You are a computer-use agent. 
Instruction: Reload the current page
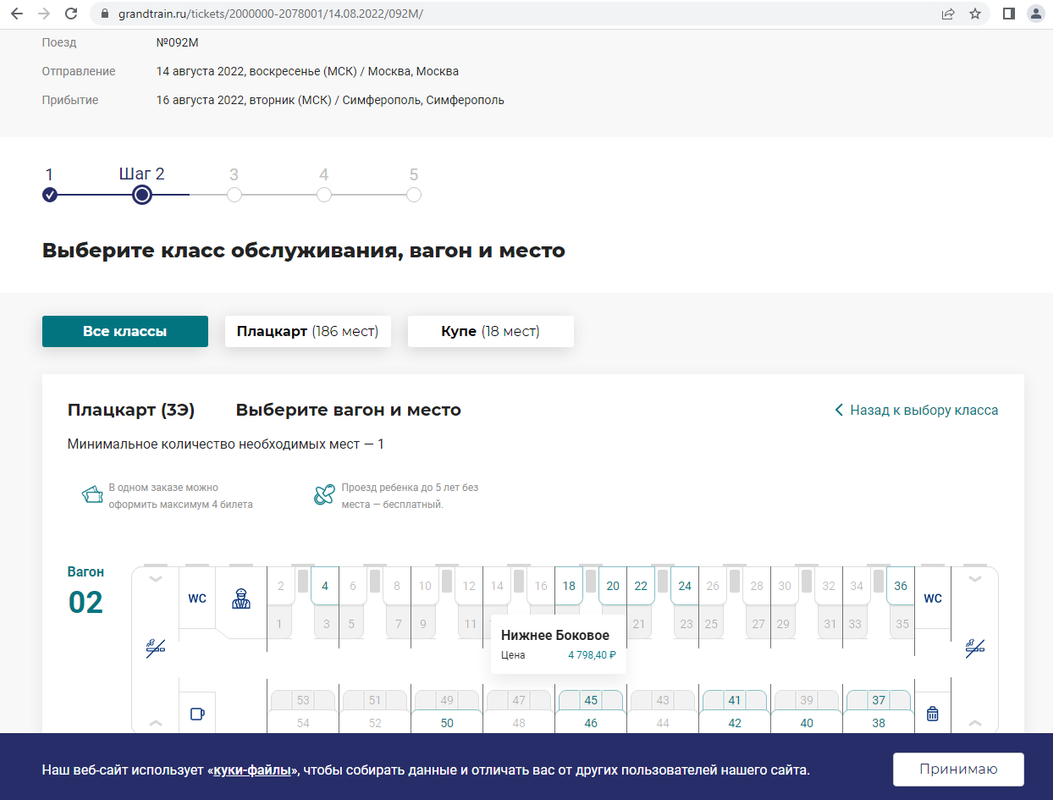pyautogui.click(x=71, y=13)
